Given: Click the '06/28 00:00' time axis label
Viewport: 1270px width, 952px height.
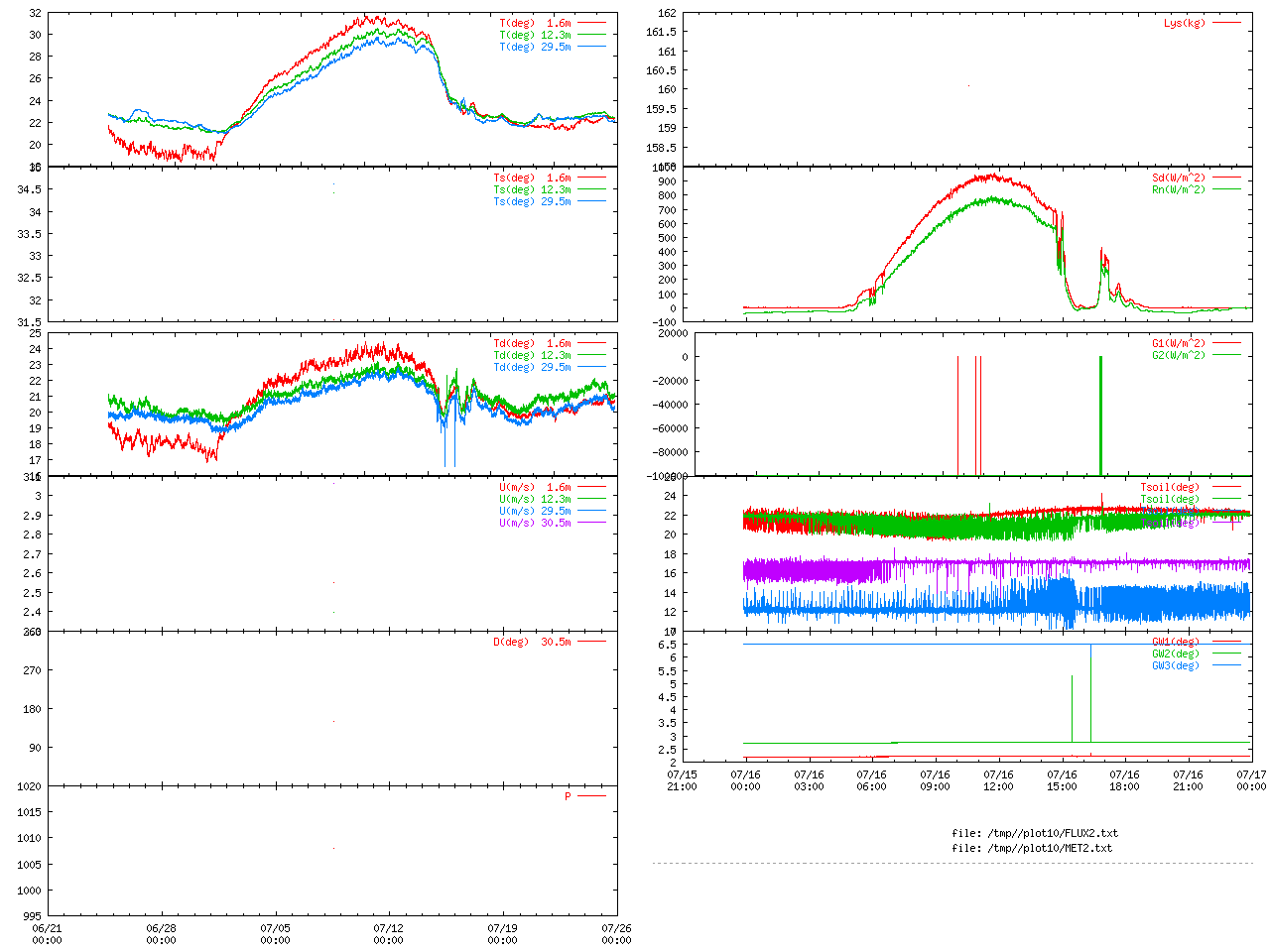Looking at the screenshot, I should (x=162, y=935).
